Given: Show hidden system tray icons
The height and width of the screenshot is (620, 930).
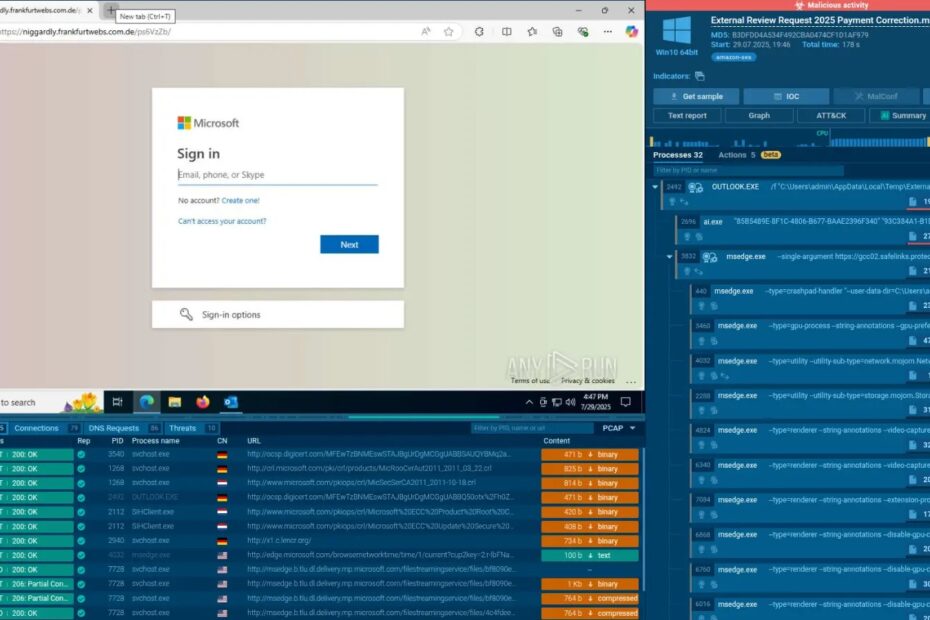Looking at the screenshot, I should coord(529,402).
